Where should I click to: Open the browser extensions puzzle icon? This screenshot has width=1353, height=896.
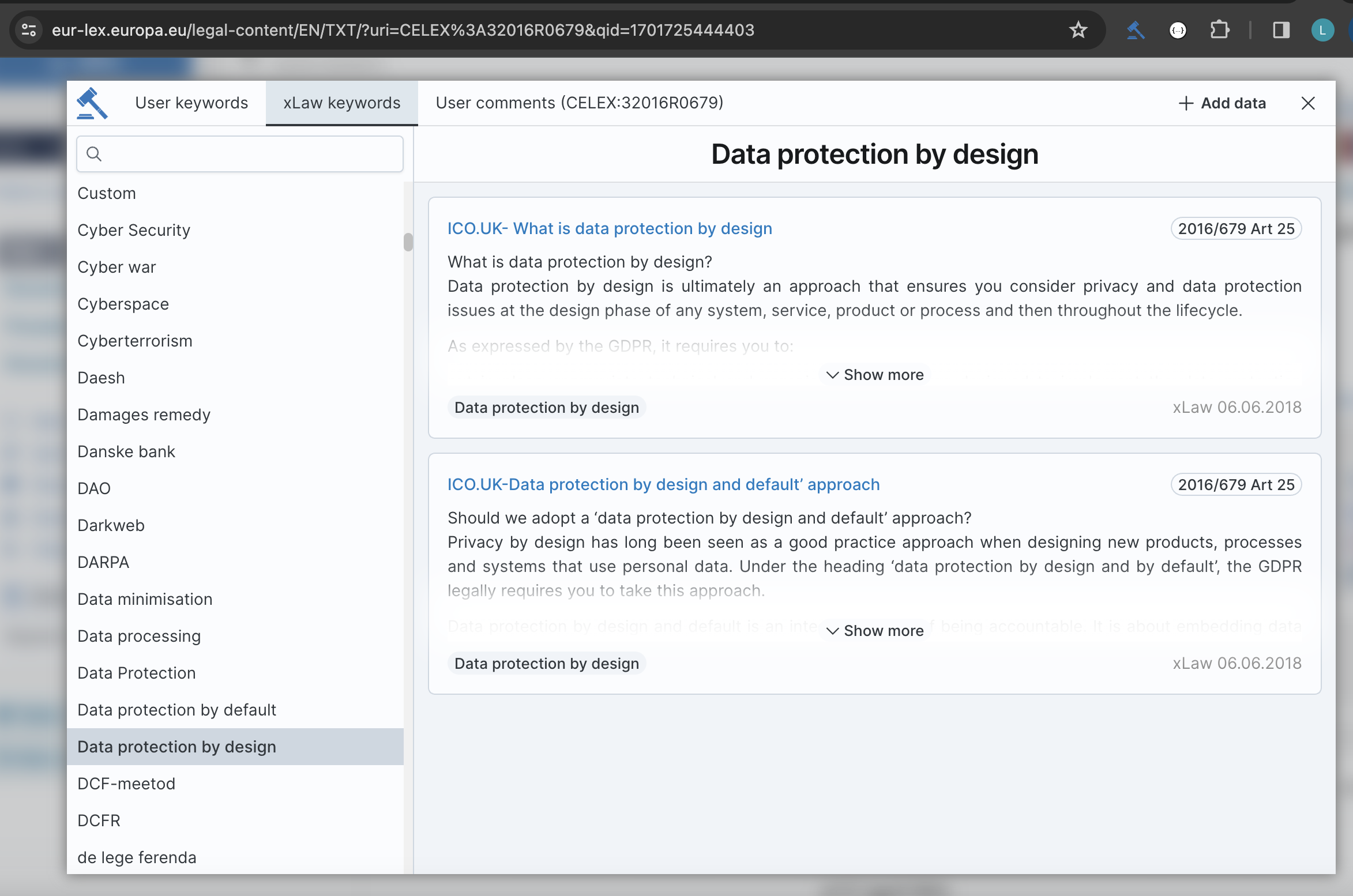pos(1219,30)
